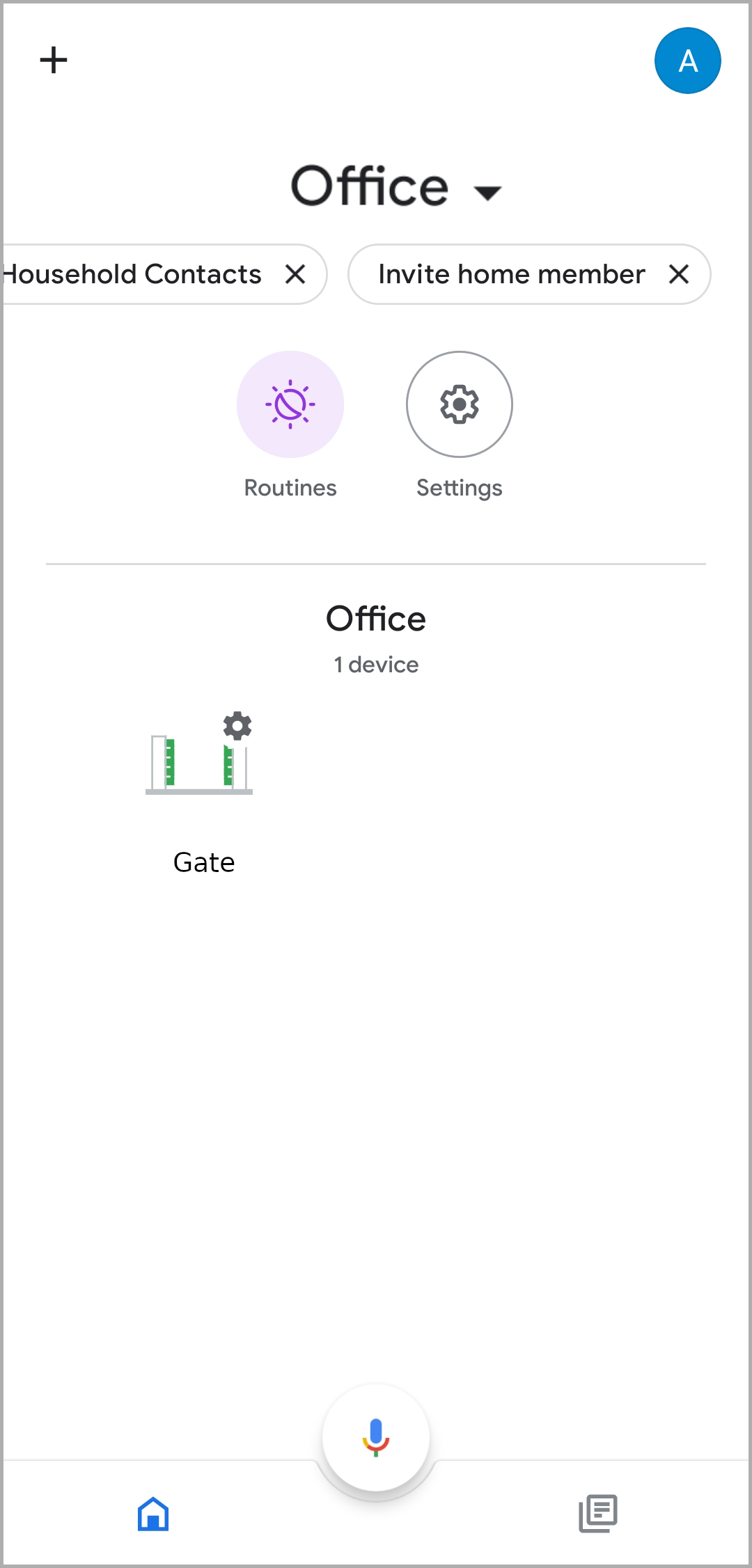The width and height of the screenshot is (752, 1568).
Task: Open the purple Routines icon
Action: tap(290, 404)
